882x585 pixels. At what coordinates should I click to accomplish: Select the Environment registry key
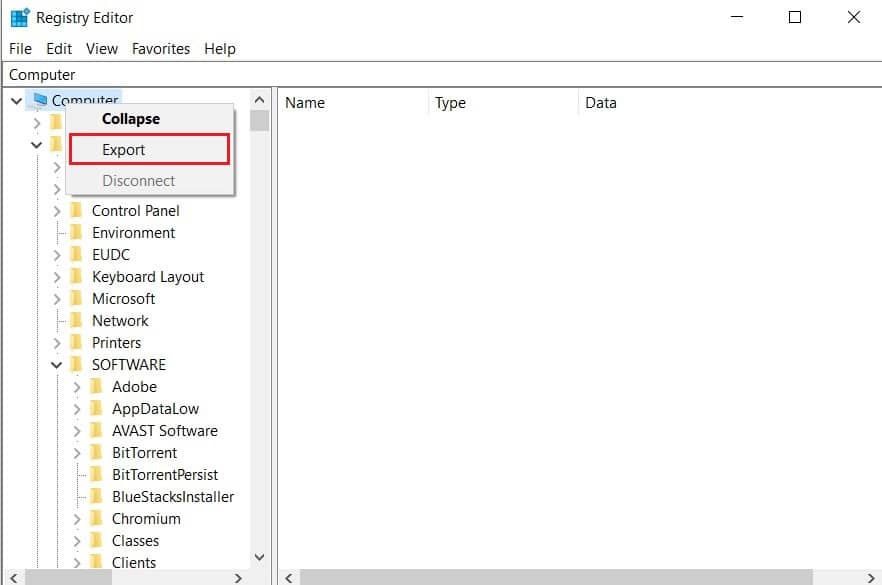pyautogui.click(x=133, y=233)
